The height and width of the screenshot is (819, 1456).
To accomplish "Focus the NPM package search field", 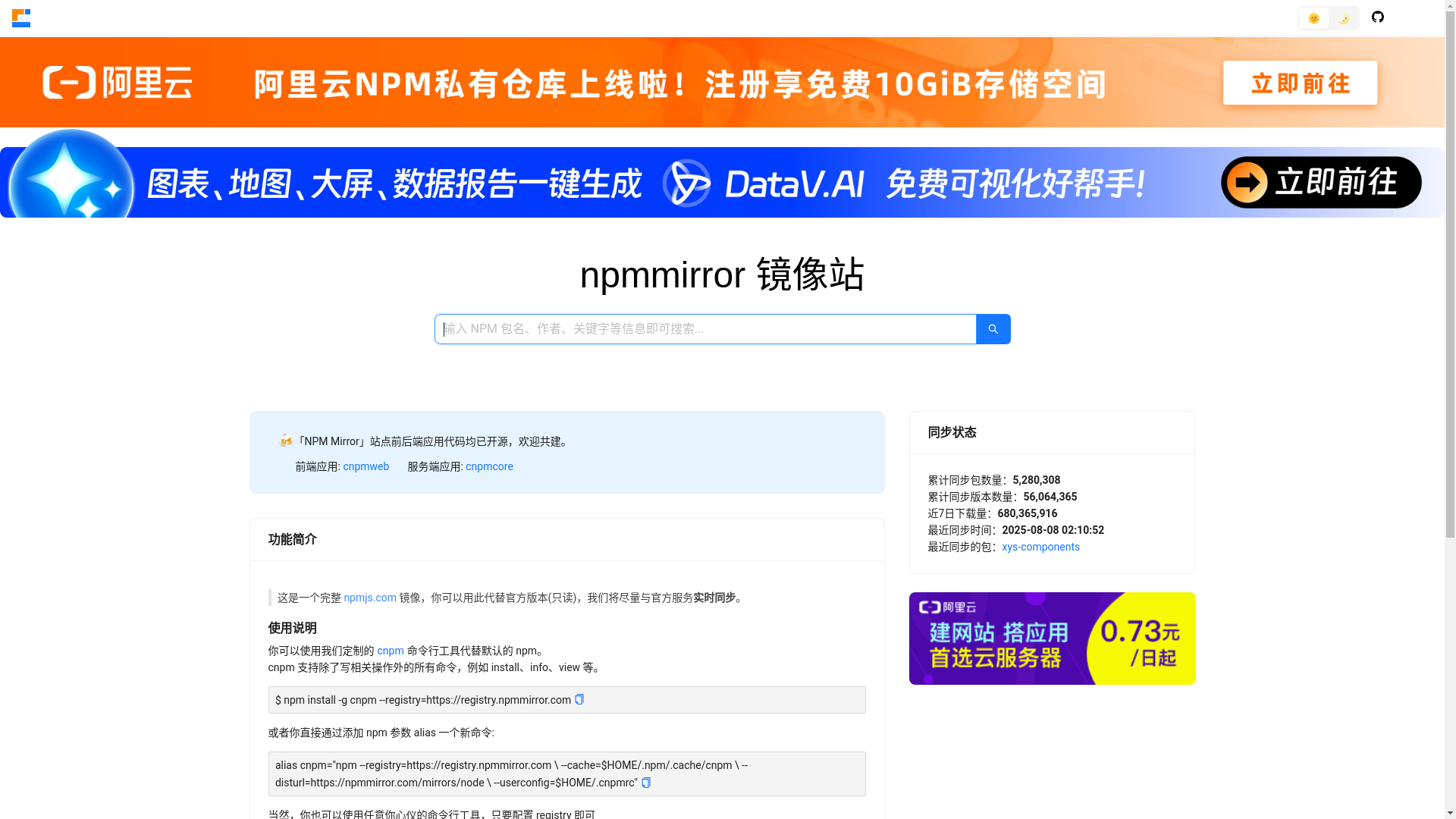I will [705, 329].
